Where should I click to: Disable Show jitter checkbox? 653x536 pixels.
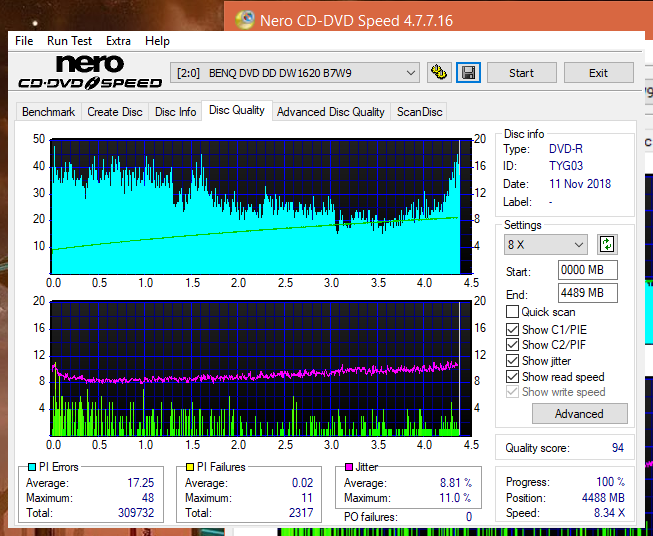pos(512,361)
